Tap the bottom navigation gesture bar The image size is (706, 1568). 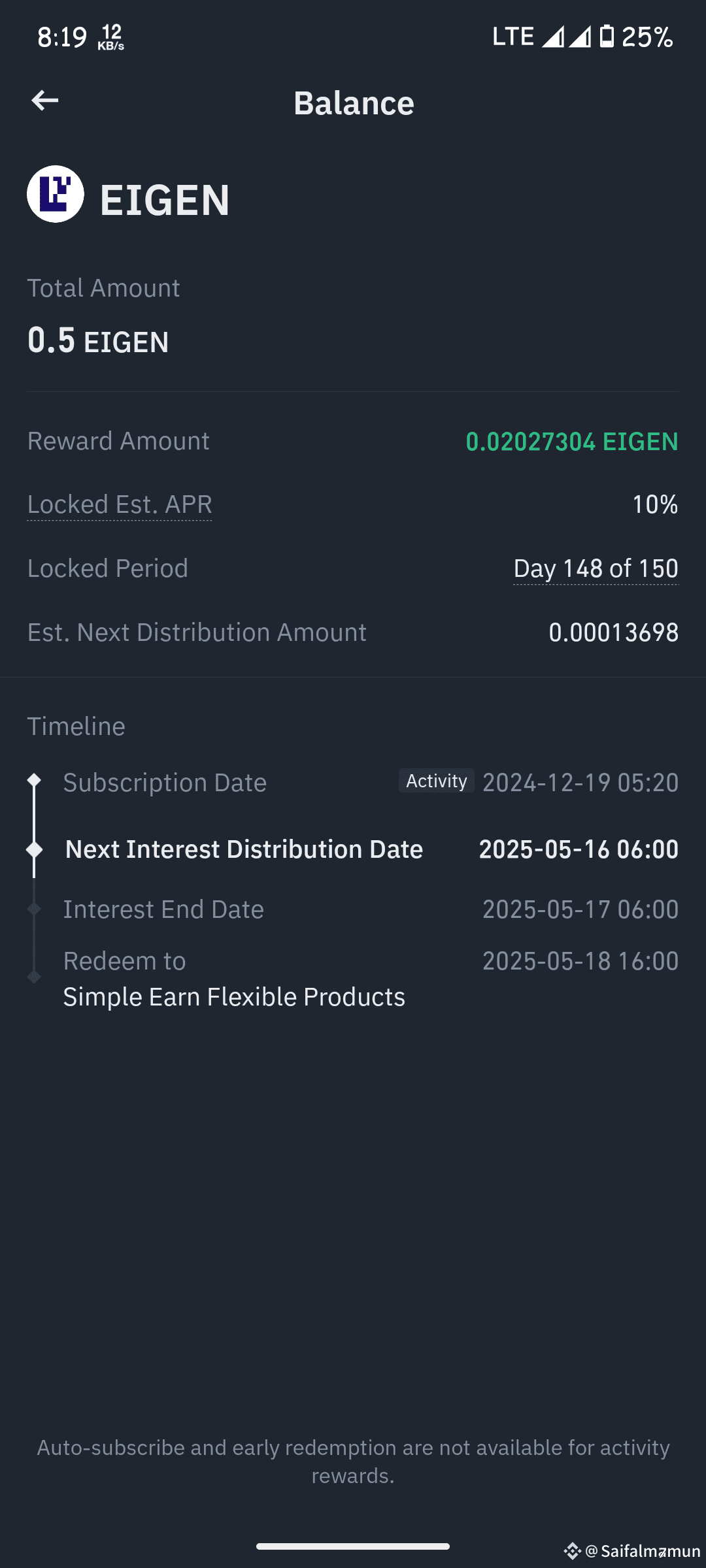click(353, 1546)
